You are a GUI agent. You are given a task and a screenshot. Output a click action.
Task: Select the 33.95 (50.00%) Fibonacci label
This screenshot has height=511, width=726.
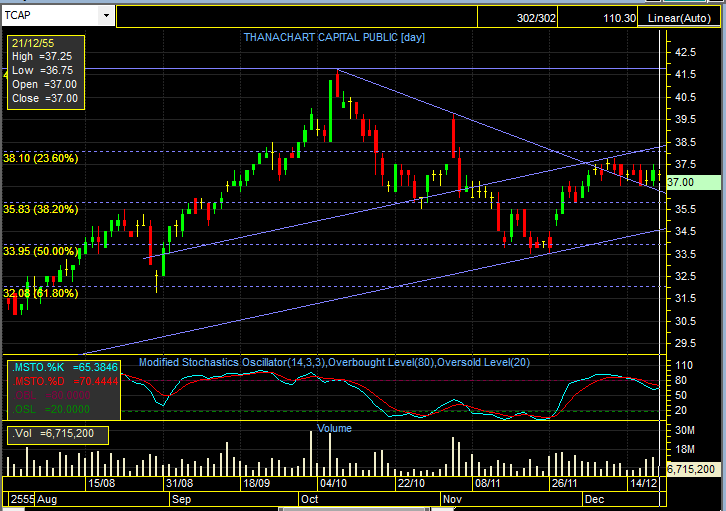(41, 251)
